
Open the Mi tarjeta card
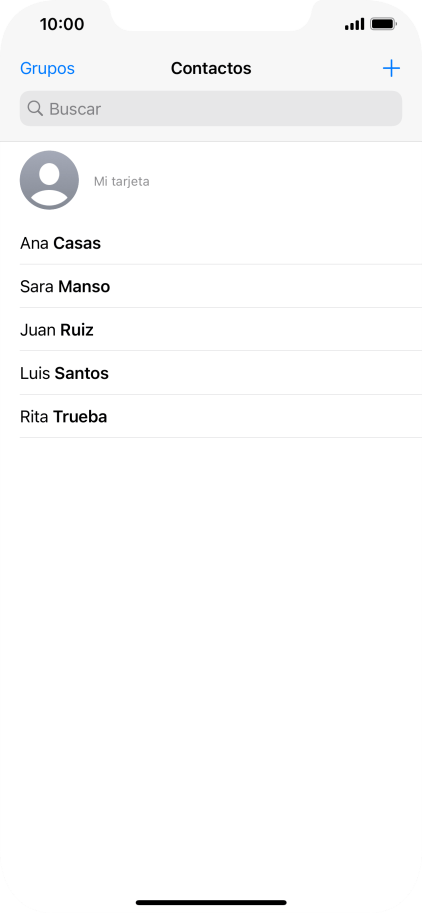[x=211, y=181]
